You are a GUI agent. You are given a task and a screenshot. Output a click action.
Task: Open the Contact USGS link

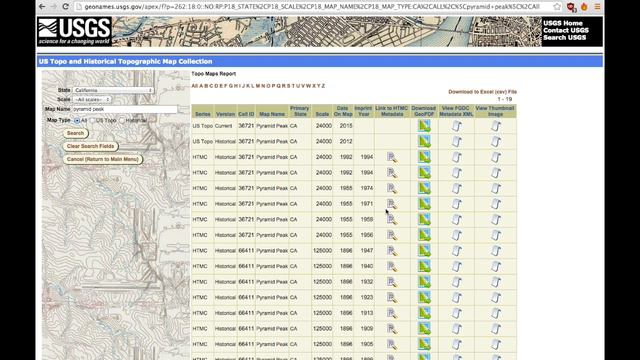click(x=566, y=30)
